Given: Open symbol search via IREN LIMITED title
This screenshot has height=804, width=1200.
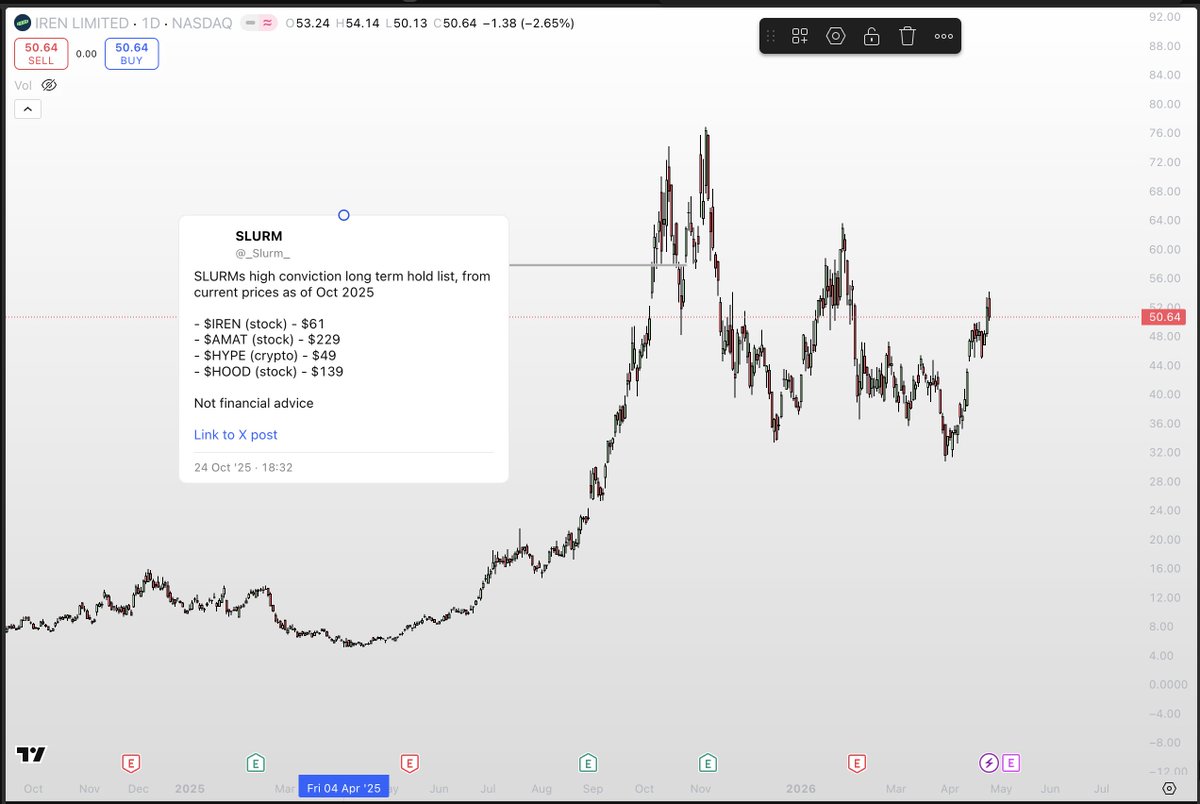Looking at the screenshot, I should [81, 23].
